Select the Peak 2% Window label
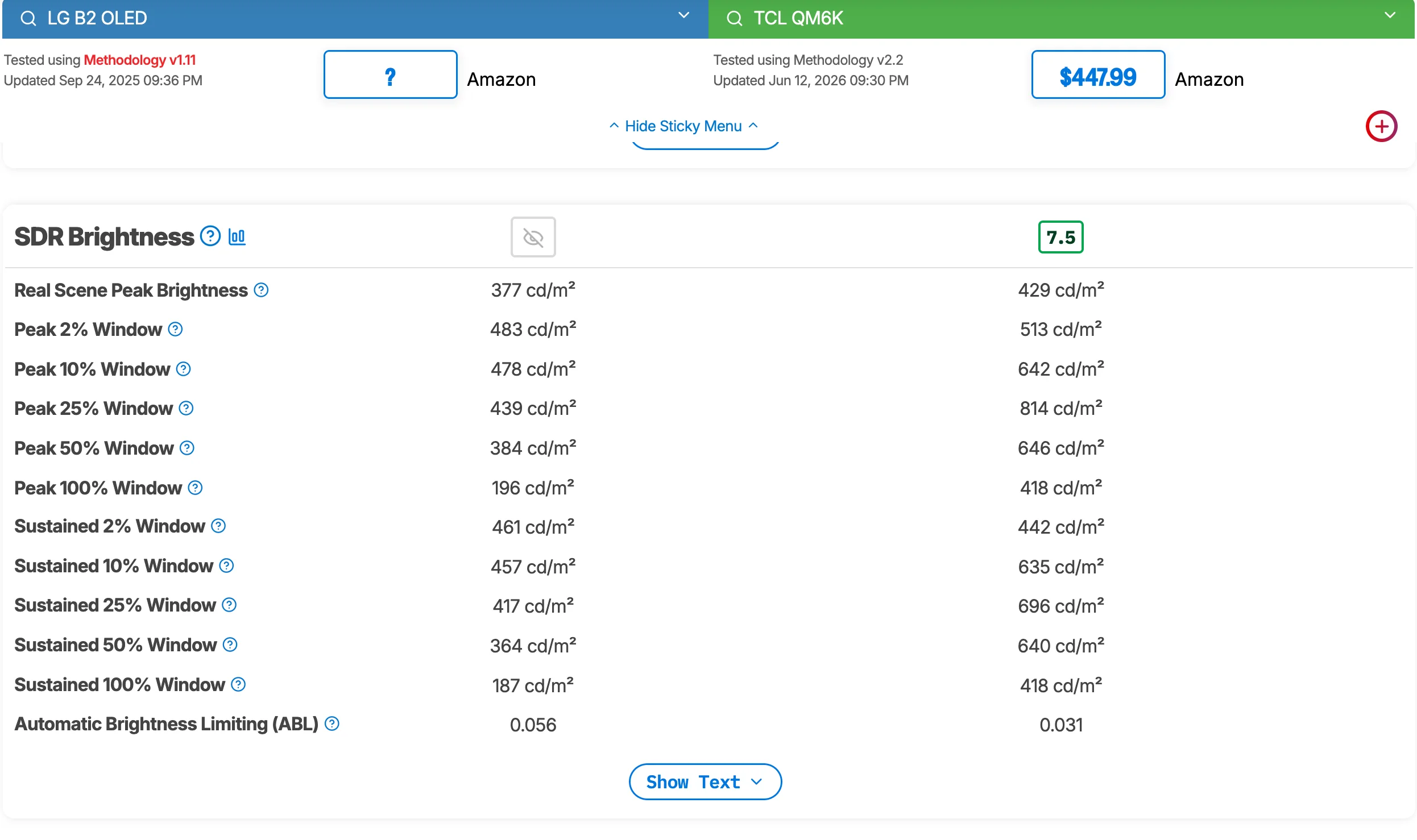Viewport: 1417px width, 840px height. pos(88,330)
